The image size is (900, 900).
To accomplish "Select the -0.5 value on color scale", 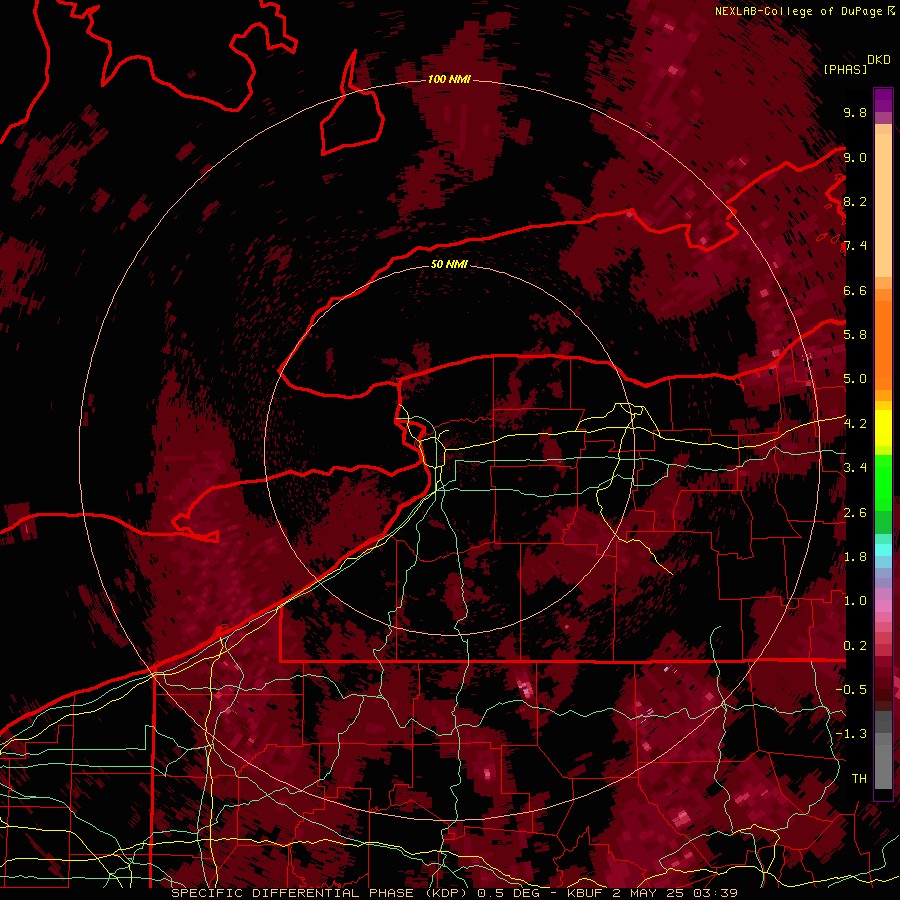I will coord(851,690).
